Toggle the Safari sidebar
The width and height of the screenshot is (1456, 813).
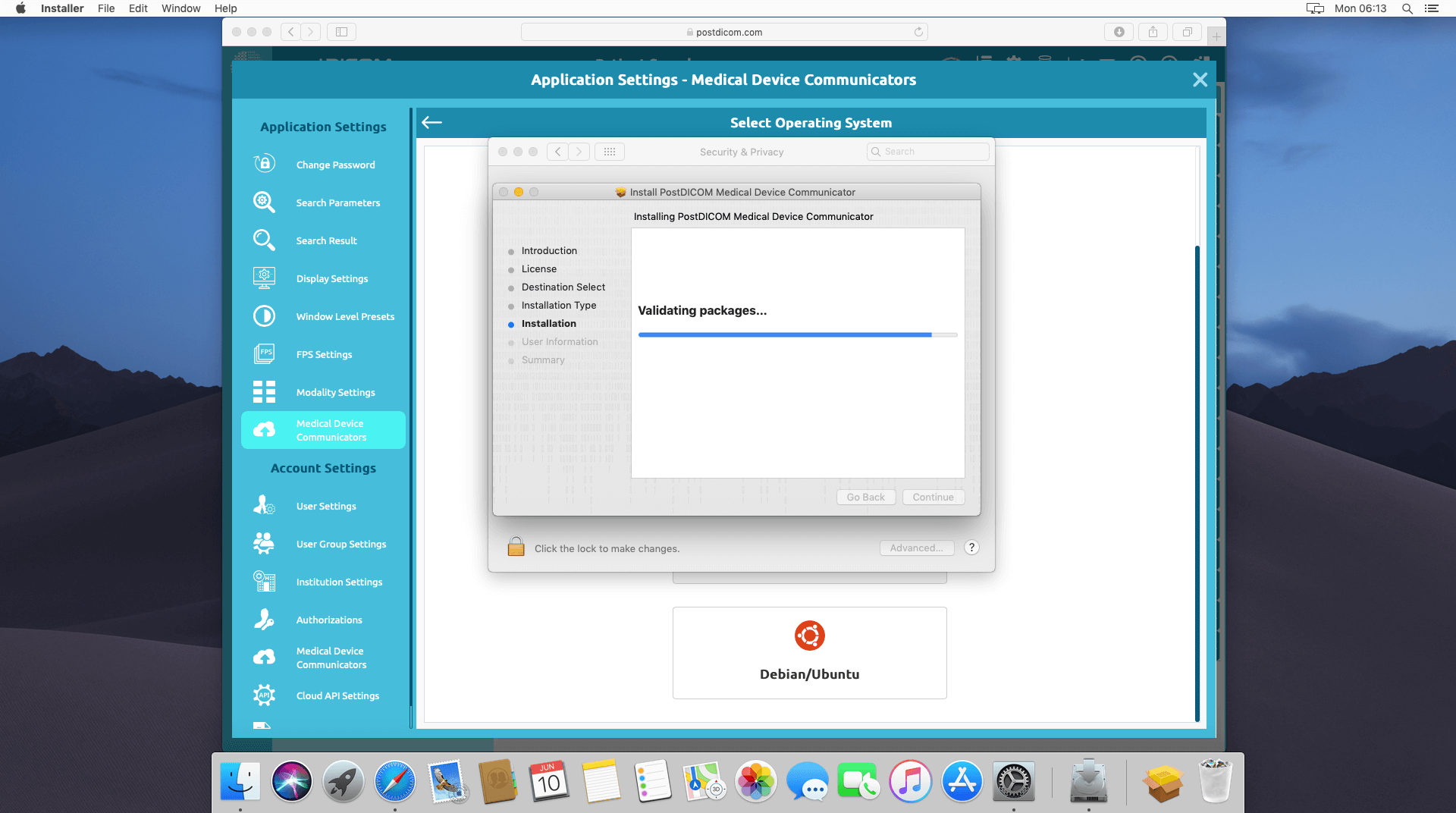[341, 32]
